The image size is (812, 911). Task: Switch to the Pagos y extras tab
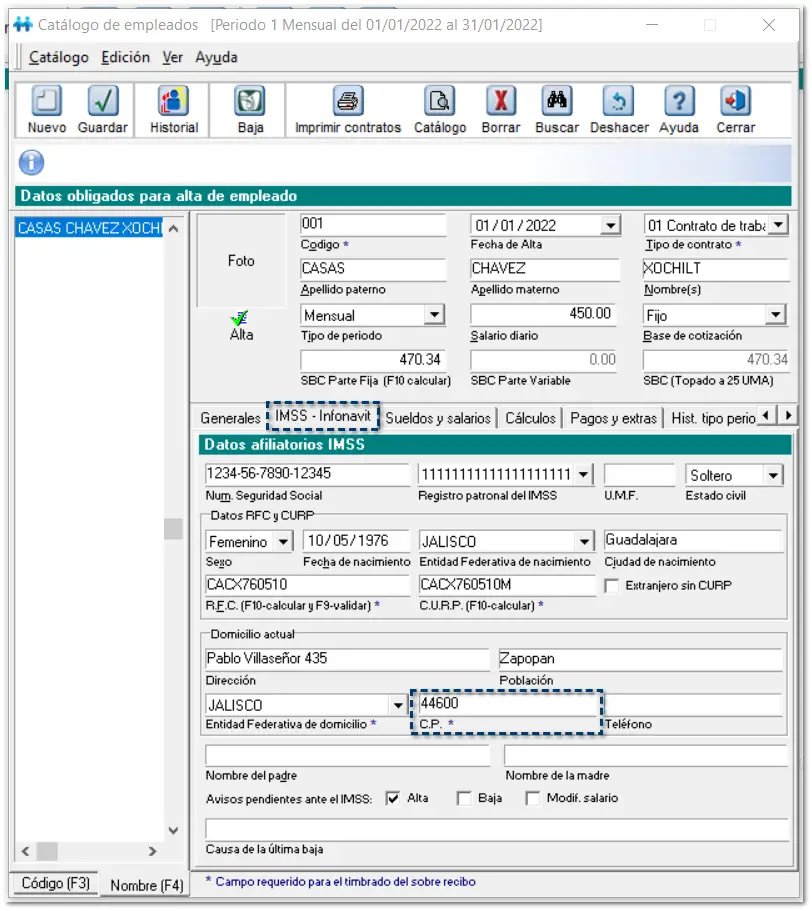[613, 418]
